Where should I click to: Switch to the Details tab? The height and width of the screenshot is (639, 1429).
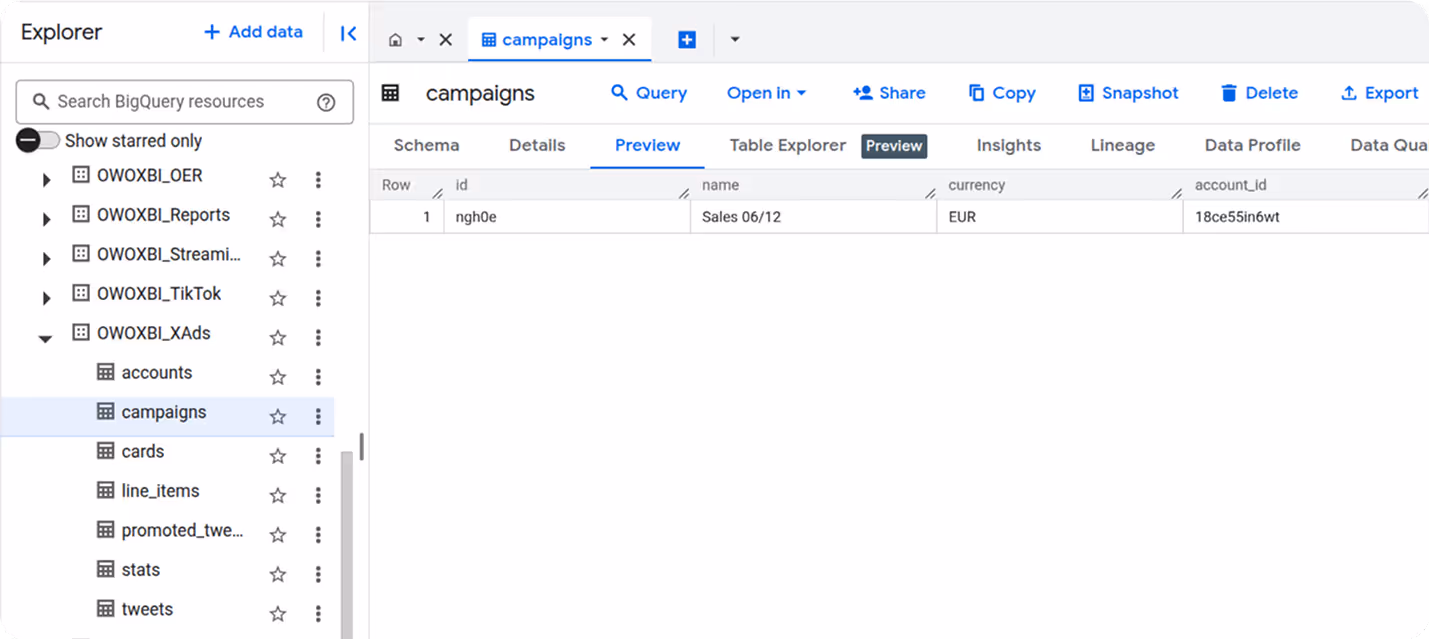(537, 145)
